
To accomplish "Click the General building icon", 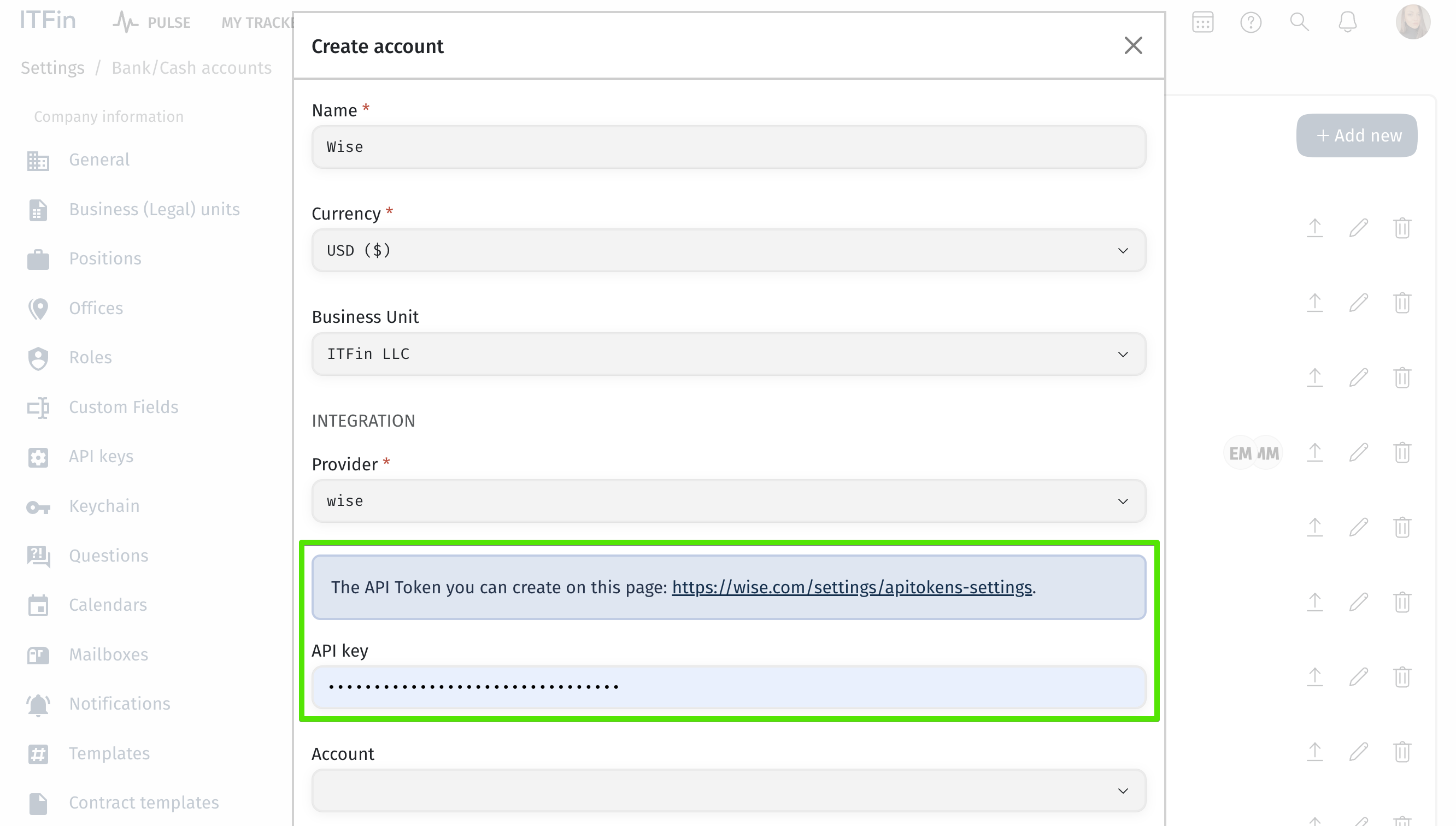I will 38,161.
